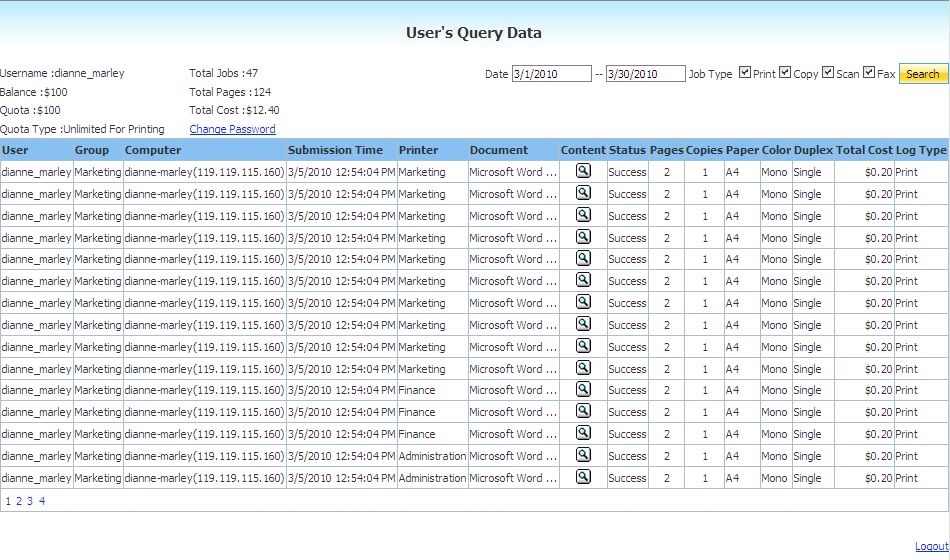Click the Status column header
The width and height of the screenshot is (950, 560).
coord(627,150)
